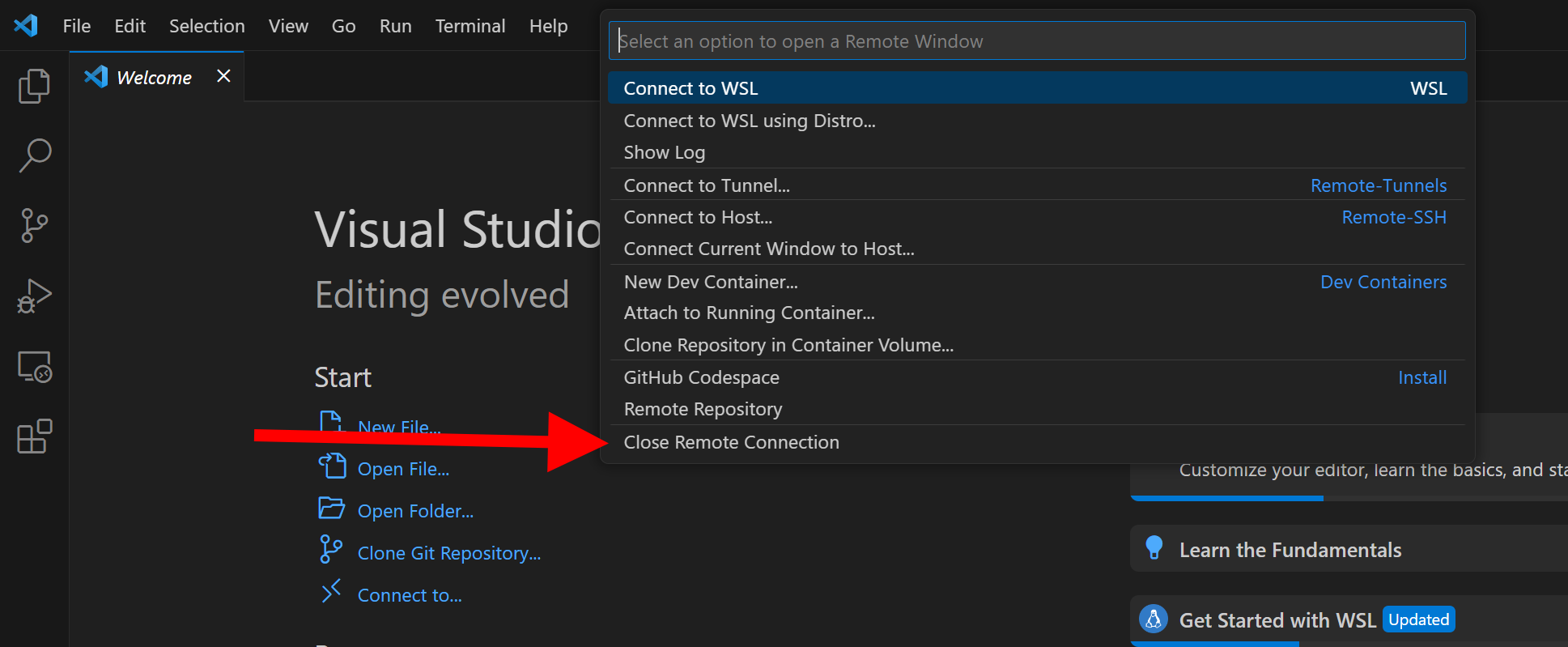Select Attach to Running Container...
Viewport: 1568px width, 647px height.
pyautogui.click(x=1037, y=313)
